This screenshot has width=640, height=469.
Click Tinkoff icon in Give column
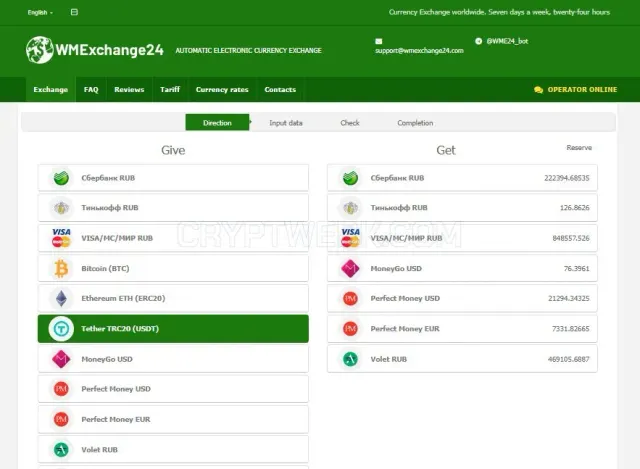coord(61,208)
